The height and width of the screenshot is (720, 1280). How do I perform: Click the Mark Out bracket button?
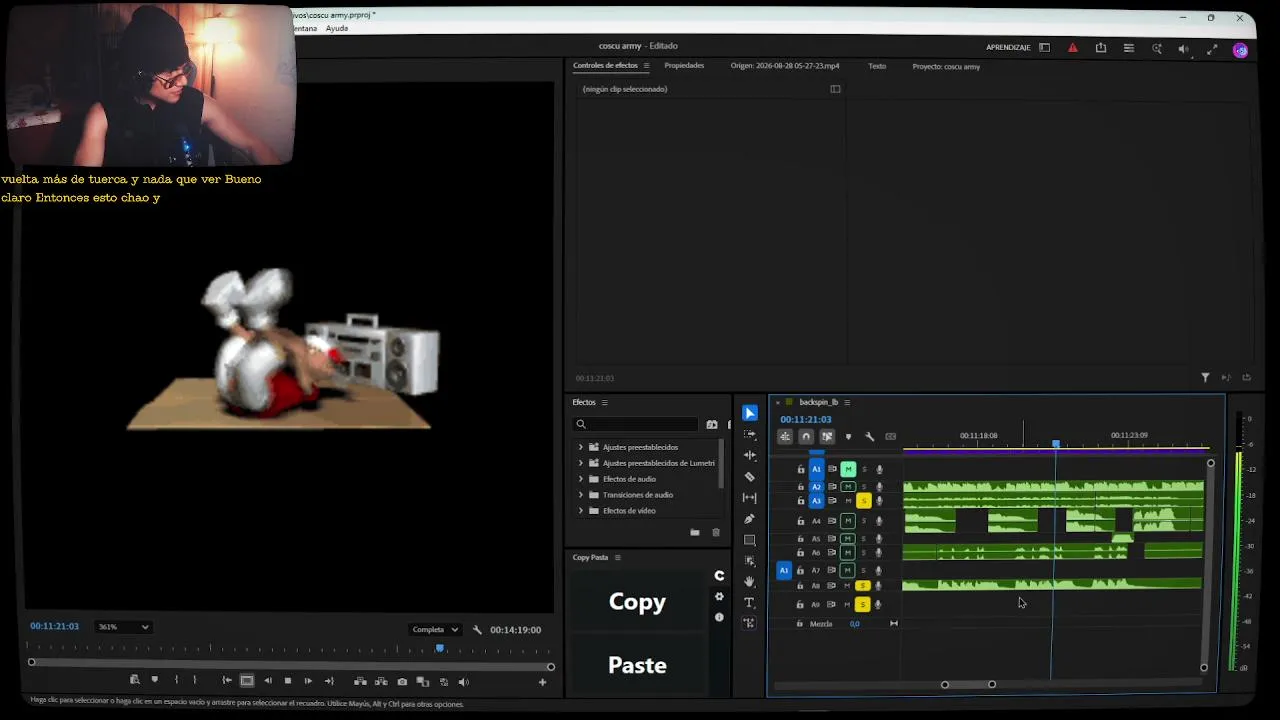pos(195,681)
